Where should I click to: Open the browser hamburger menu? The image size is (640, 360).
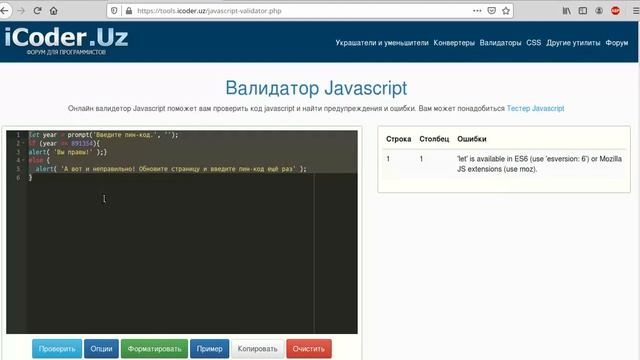pyautogui.click(x=636, y=11)
